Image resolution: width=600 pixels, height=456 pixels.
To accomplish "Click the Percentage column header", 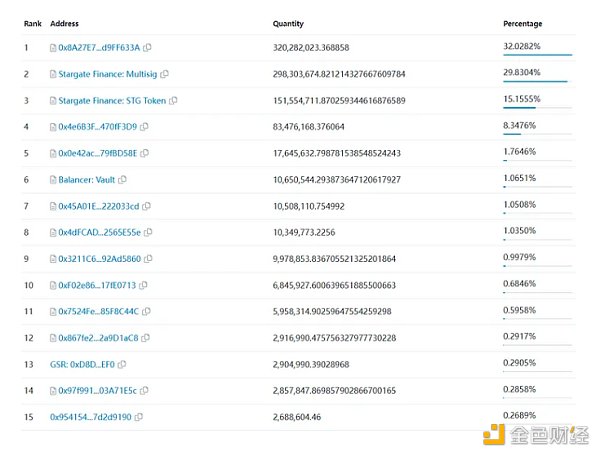I will [523, 24].
